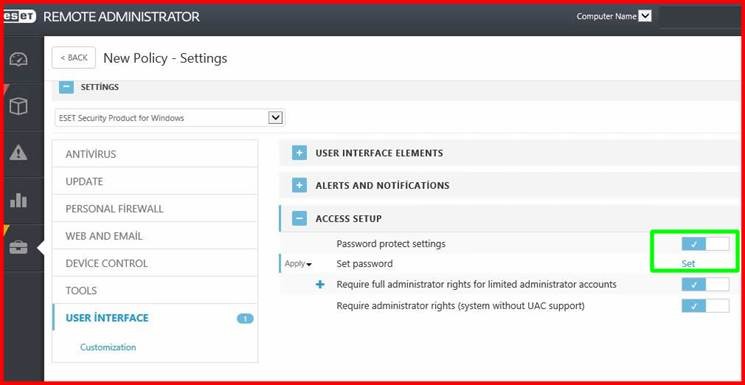Toggle Require administrator rights without UAC switch

[x=705, y=306]
